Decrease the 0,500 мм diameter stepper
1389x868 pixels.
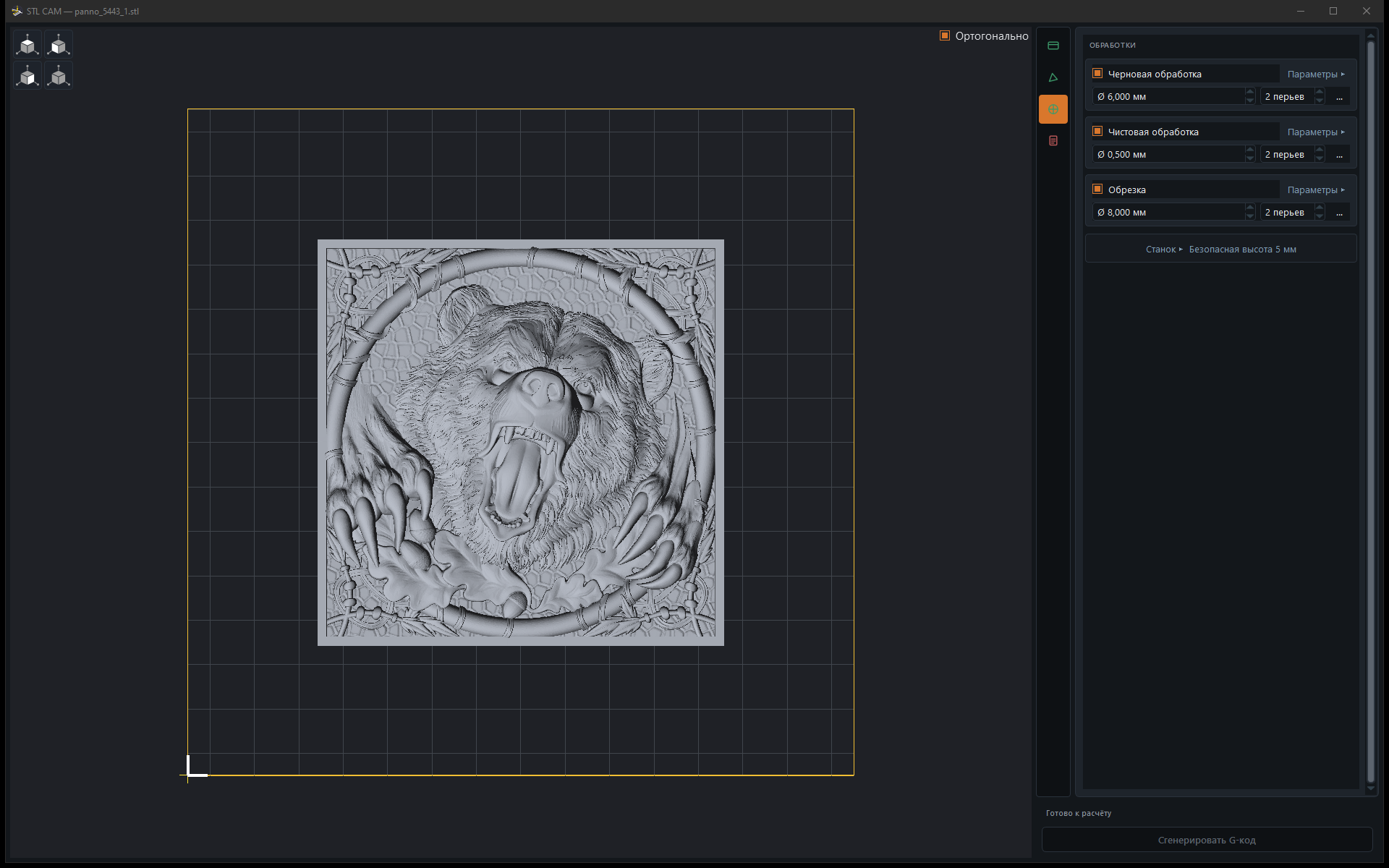pos(1250,158)
